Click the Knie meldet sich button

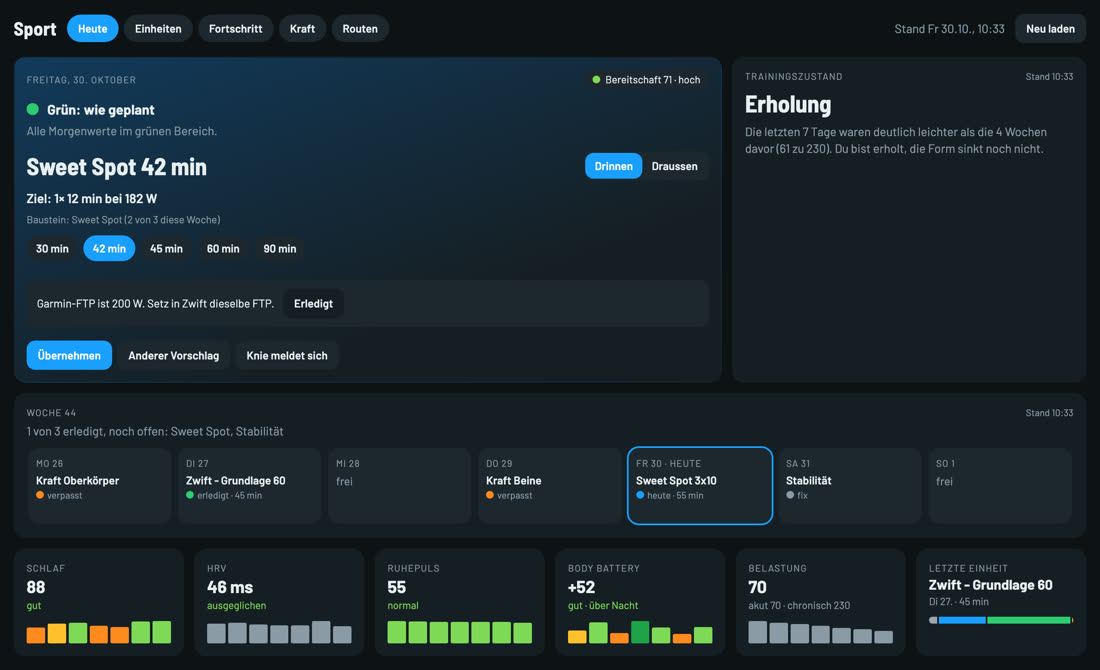(287, 356)
